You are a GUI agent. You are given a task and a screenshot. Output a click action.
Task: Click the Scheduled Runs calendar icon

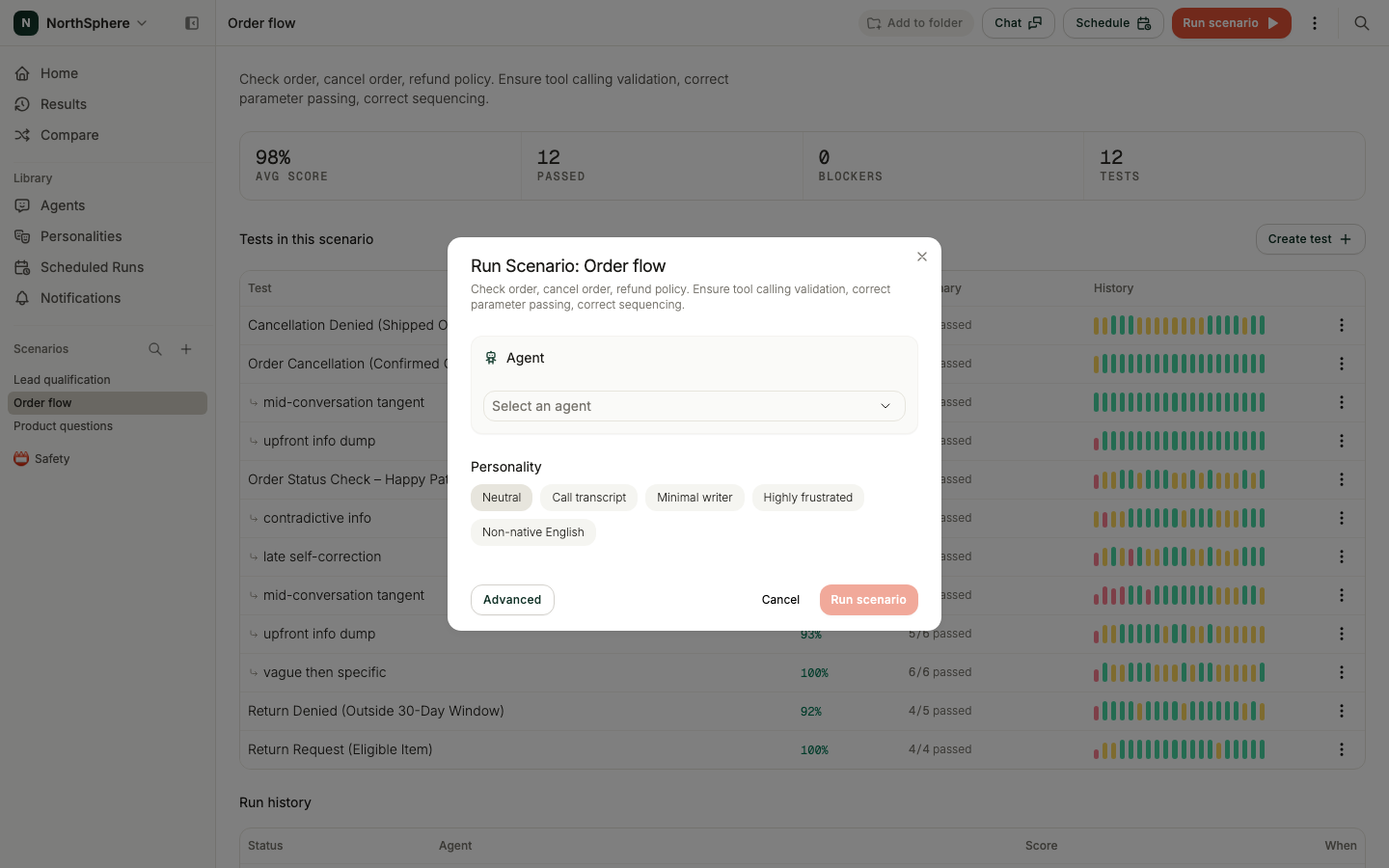[x=22, y=267]
